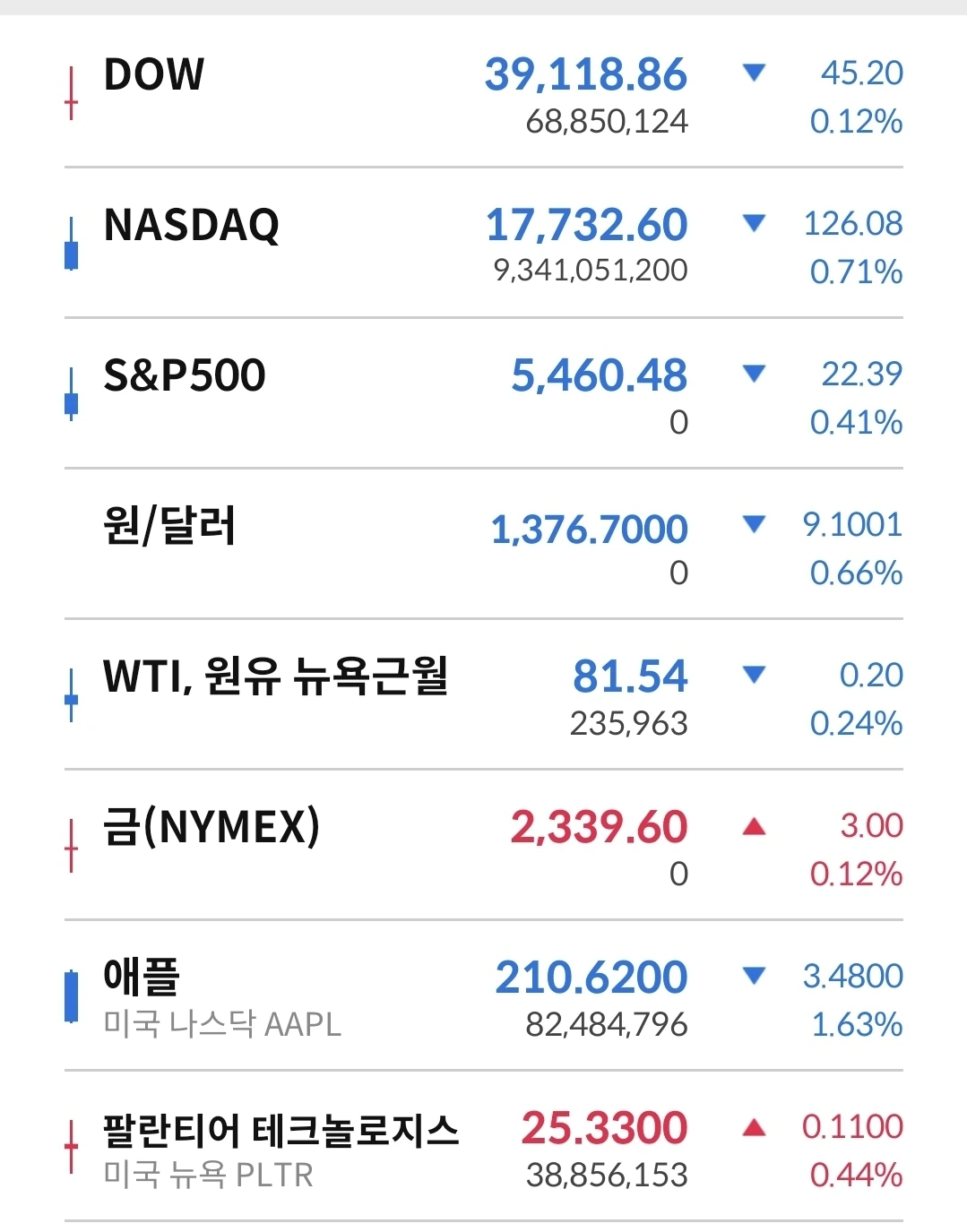
Task: Tap the S&P500 candlestick icon
Action: [71, 394]
